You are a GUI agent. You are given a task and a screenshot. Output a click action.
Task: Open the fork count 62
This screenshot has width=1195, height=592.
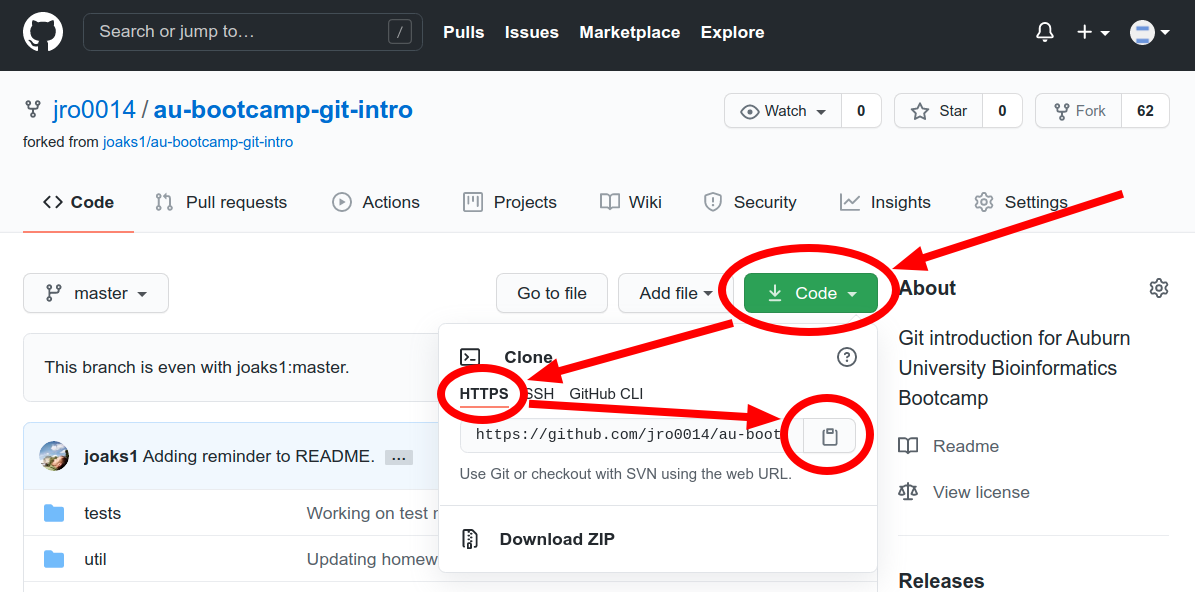pos(1145,111)
